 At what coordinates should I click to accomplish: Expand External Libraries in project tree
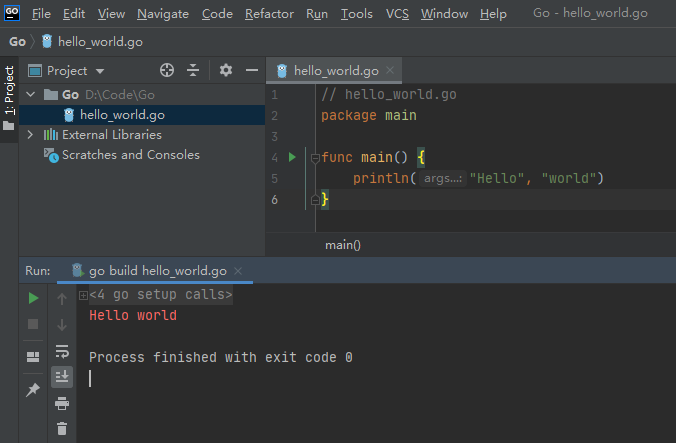pos(30,134)
